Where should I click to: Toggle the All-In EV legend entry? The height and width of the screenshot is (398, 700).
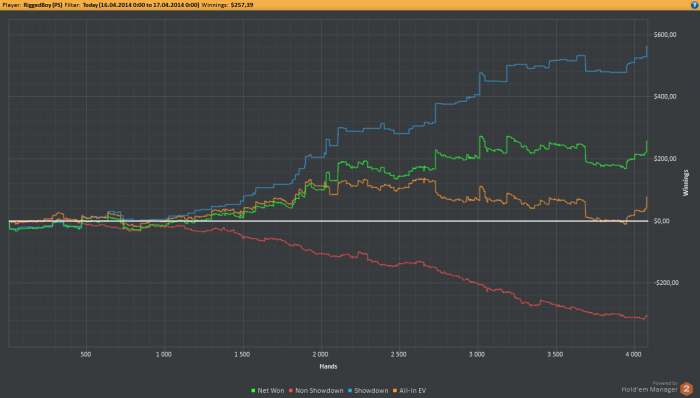pyautogui.click(x=410, y=390)
